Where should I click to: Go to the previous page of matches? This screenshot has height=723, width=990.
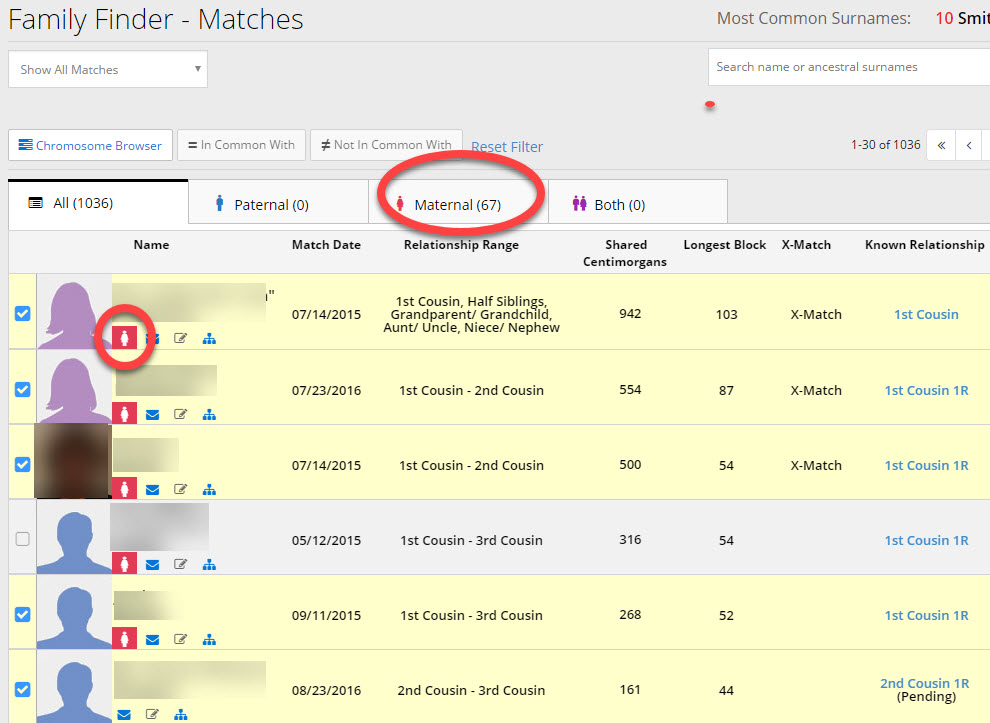coord(968,145)
